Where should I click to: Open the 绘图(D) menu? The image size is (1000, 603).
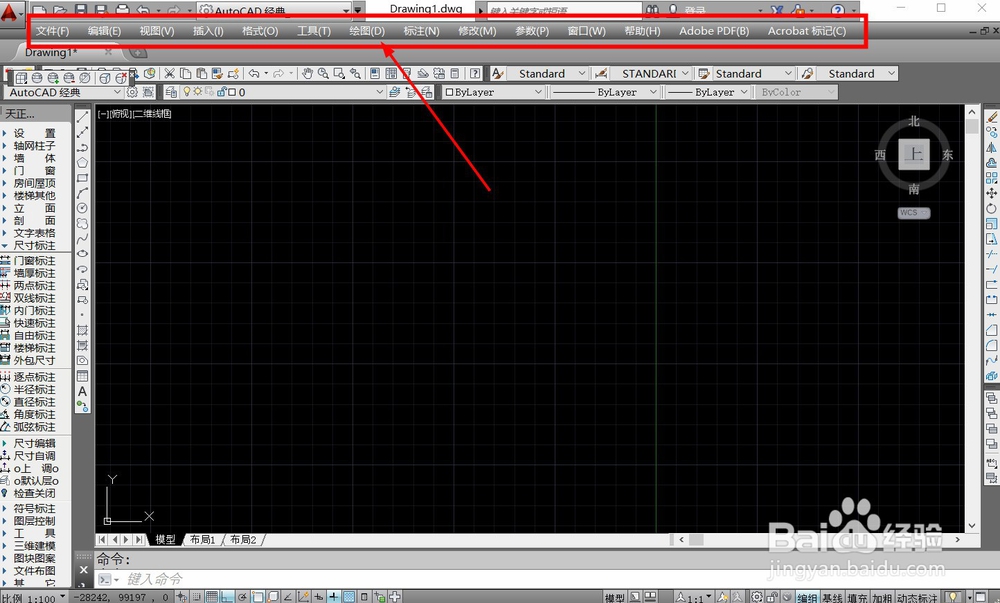tap(367, 31)
